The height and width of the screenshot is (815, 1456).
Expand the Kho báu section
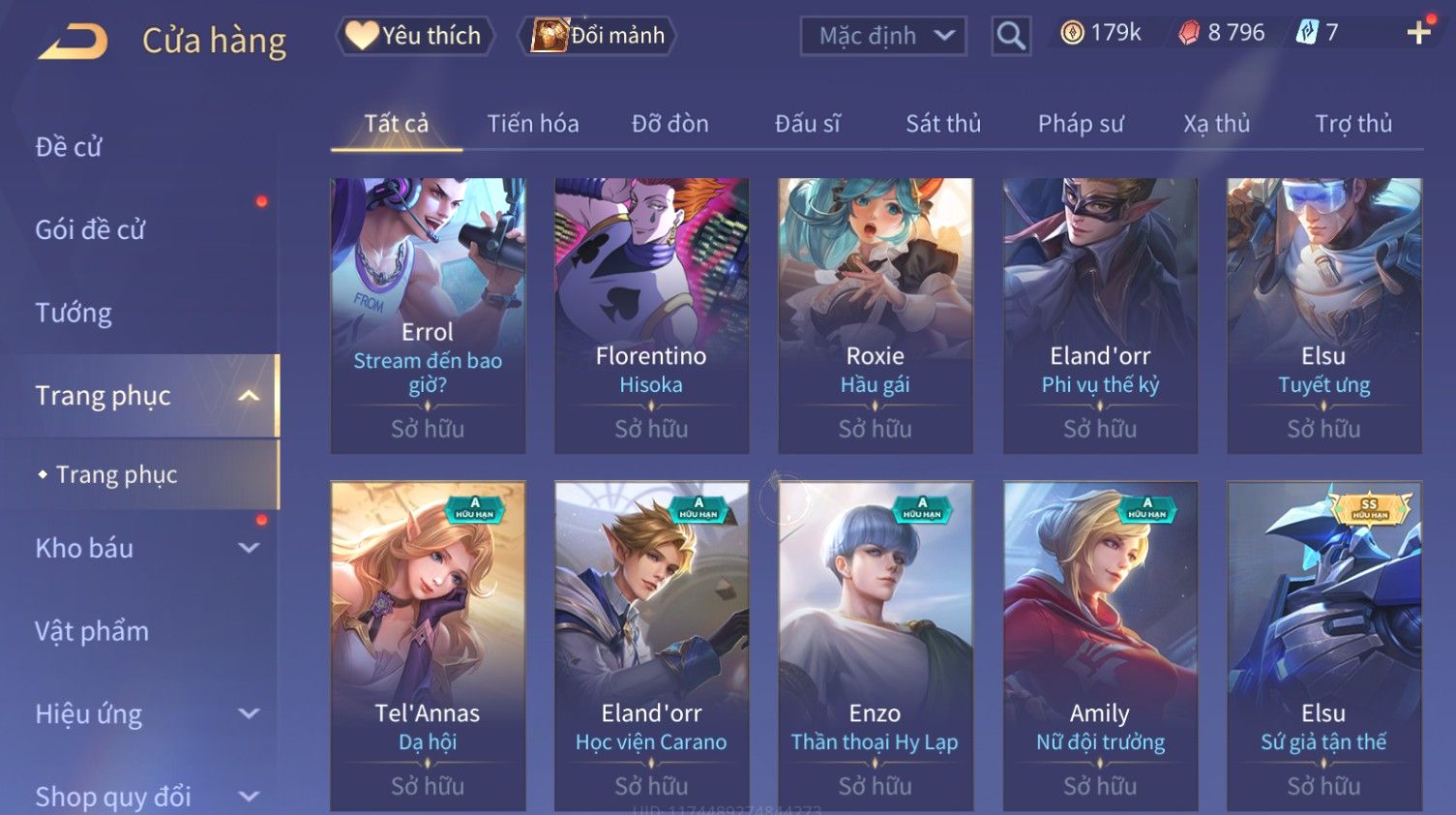tap(249, 548)
